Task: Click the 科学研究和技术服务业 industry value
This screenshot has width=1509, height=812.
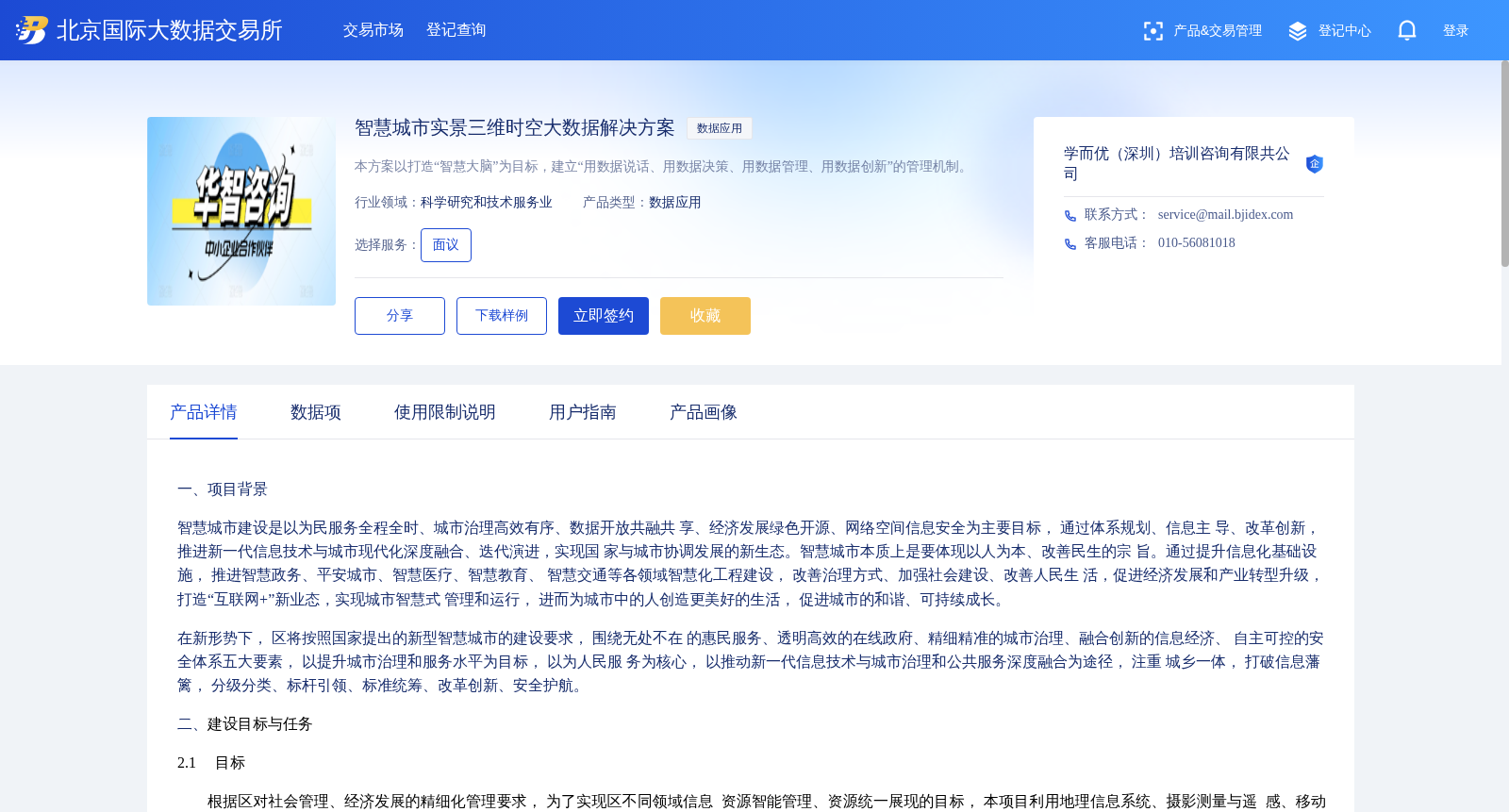Action: point(487,203)
